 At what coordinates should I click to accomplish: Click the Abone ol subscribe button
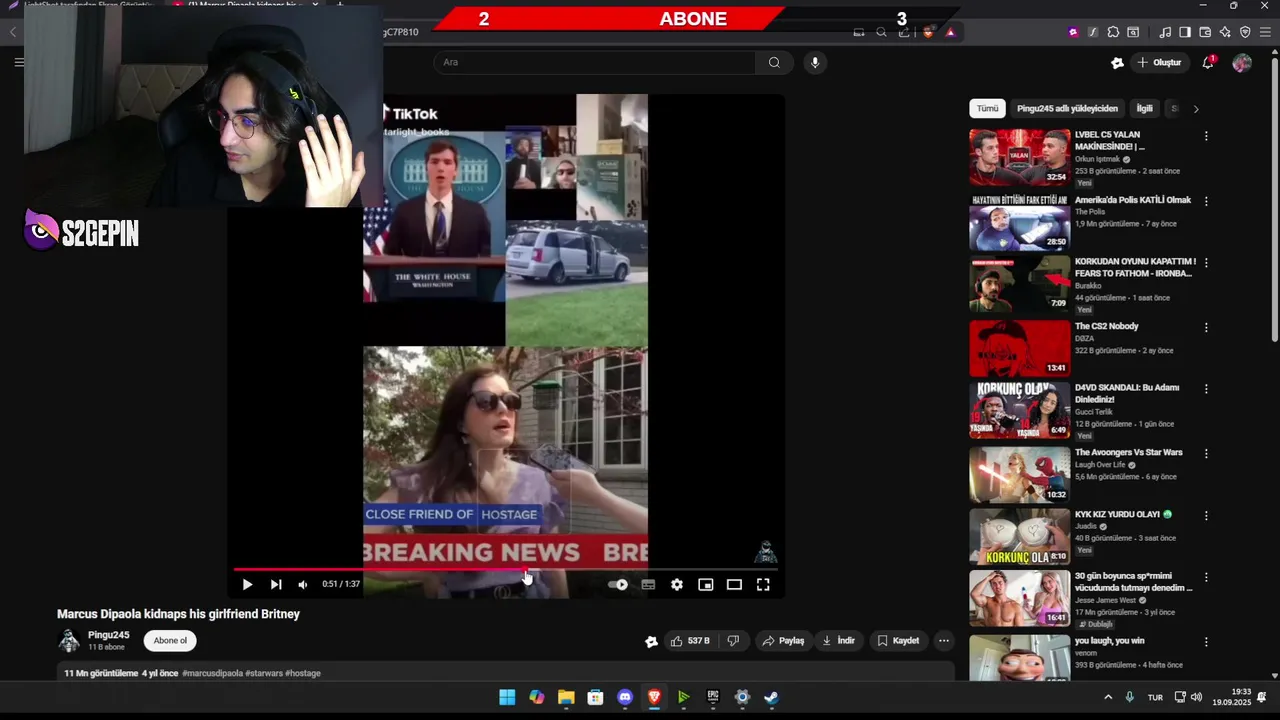(170, 641)
